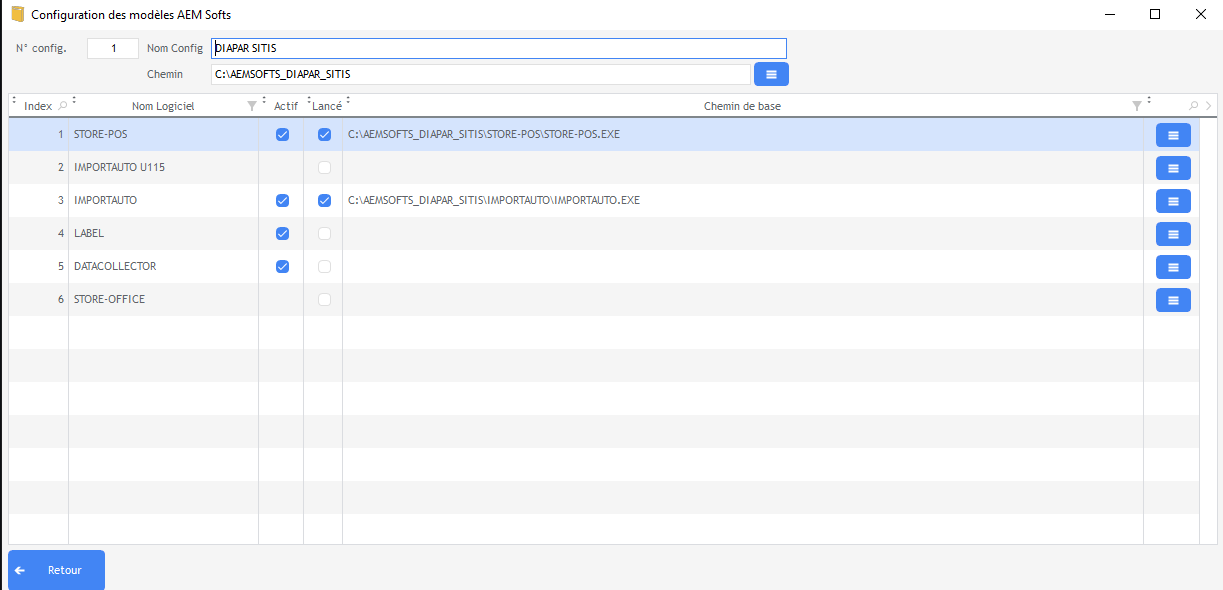Click the Lancé column header
The image size is (1223, 590).
coord(327,106)
